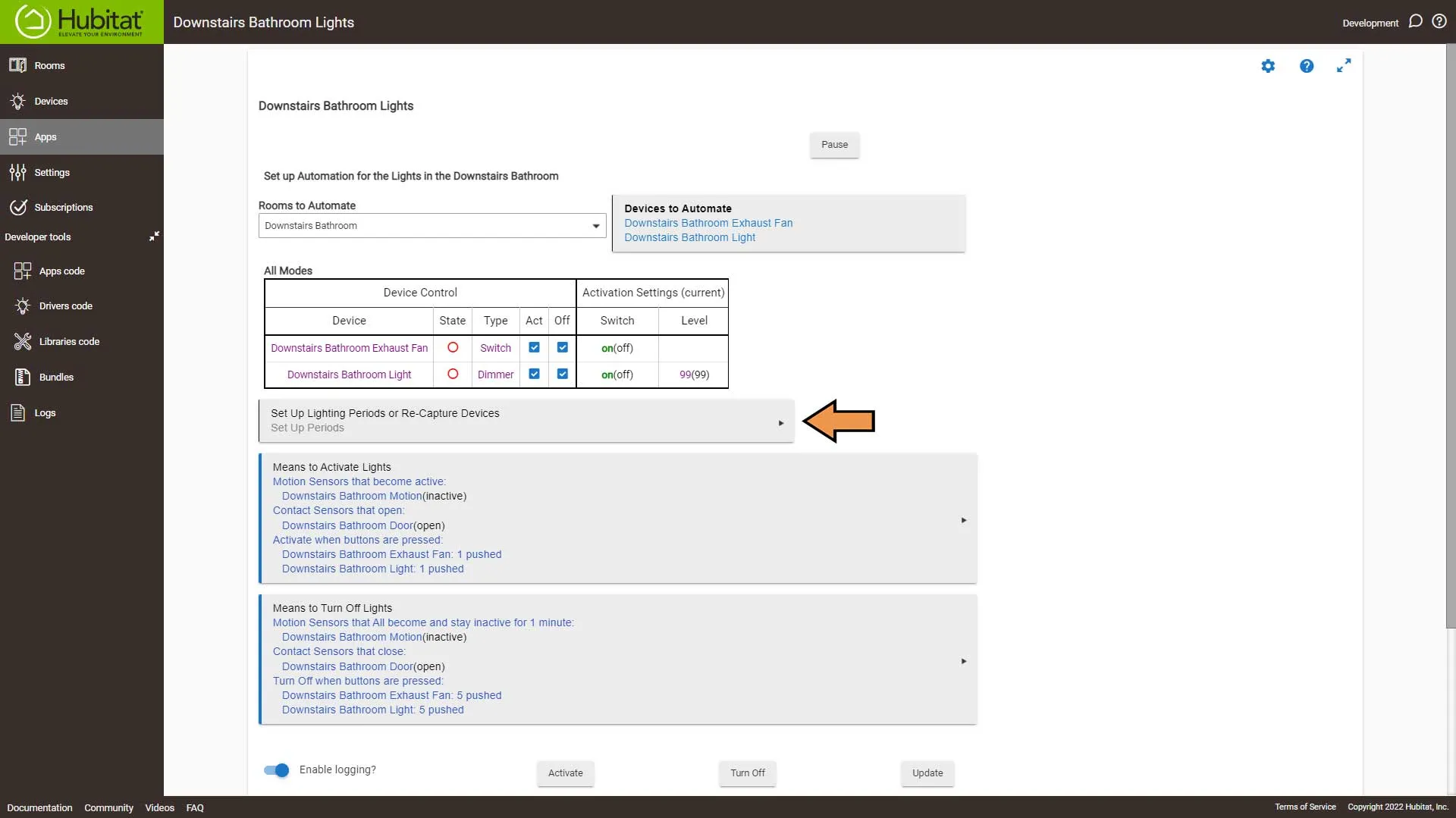Image resolution: width=1456 pixels, height=818 pixels.
Task: Open chat bubble icon in header
Action: click(1415, 21)
